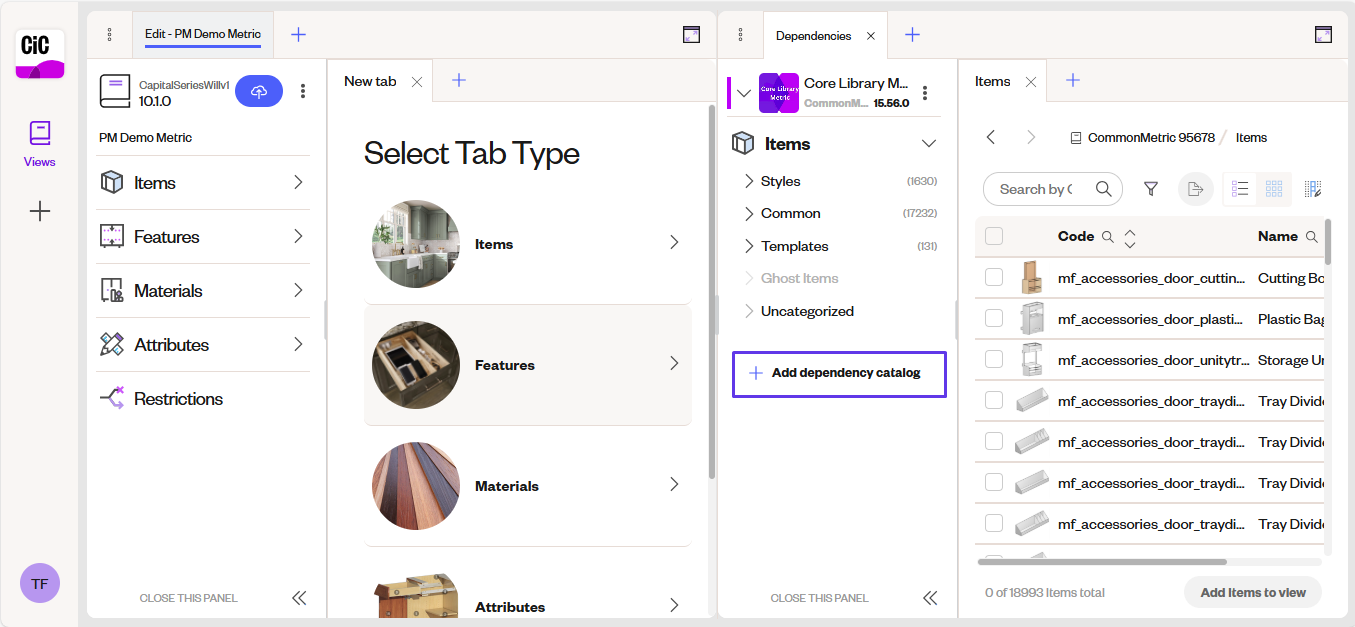Open the column editor icon

[x=1313, y=189]
